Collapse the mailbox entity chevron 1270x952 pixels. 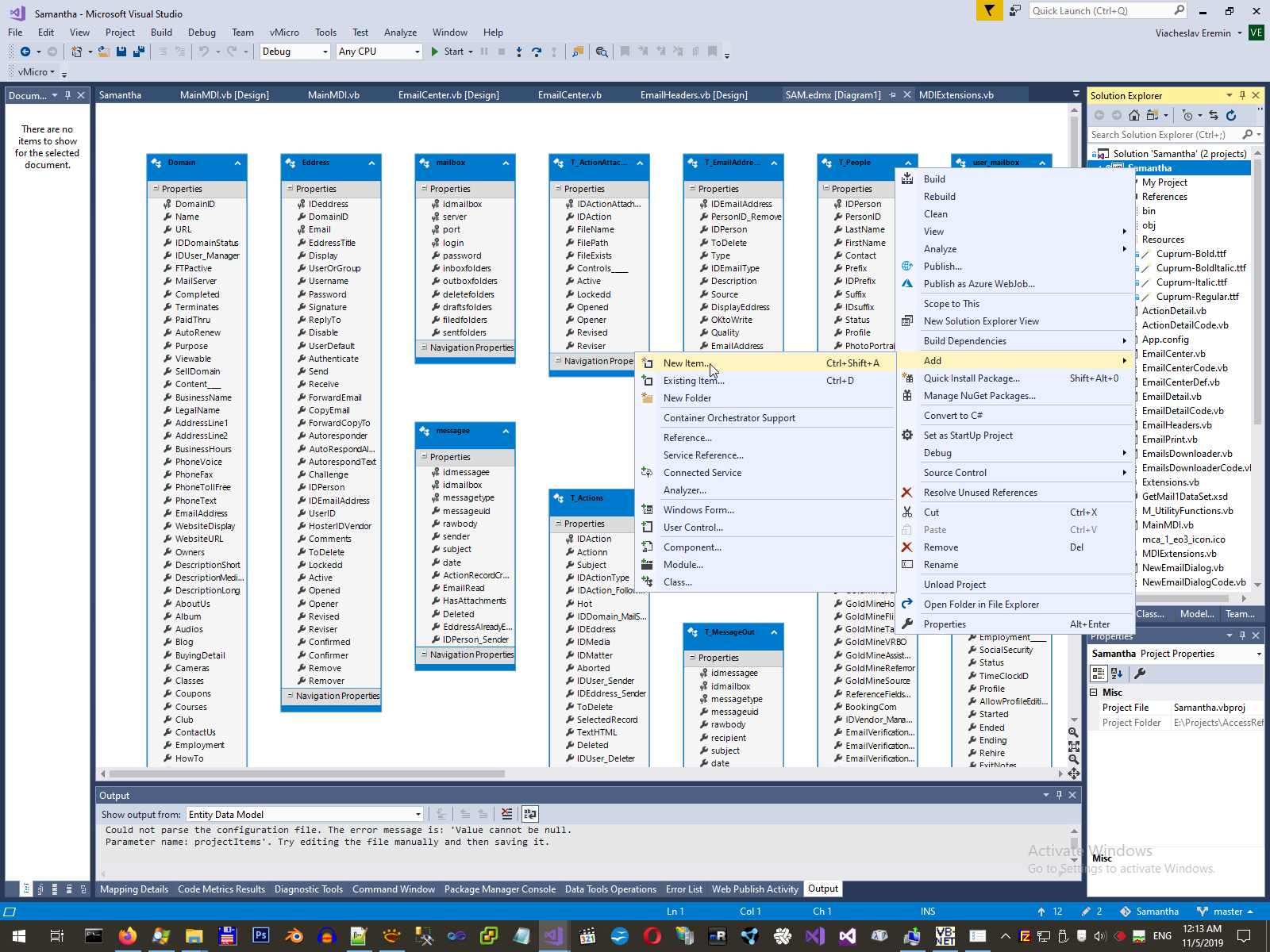click(506, 163)
